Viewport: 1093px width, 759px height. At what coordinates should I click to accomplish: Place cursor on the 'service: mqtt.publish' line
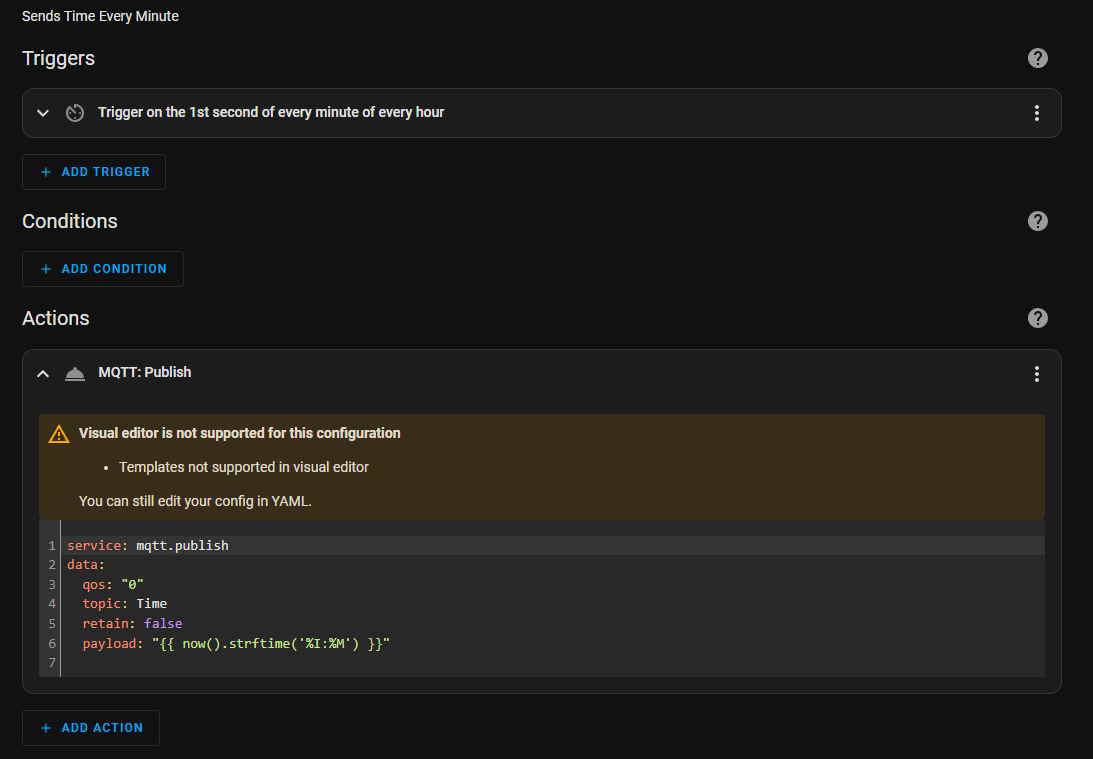148,546
